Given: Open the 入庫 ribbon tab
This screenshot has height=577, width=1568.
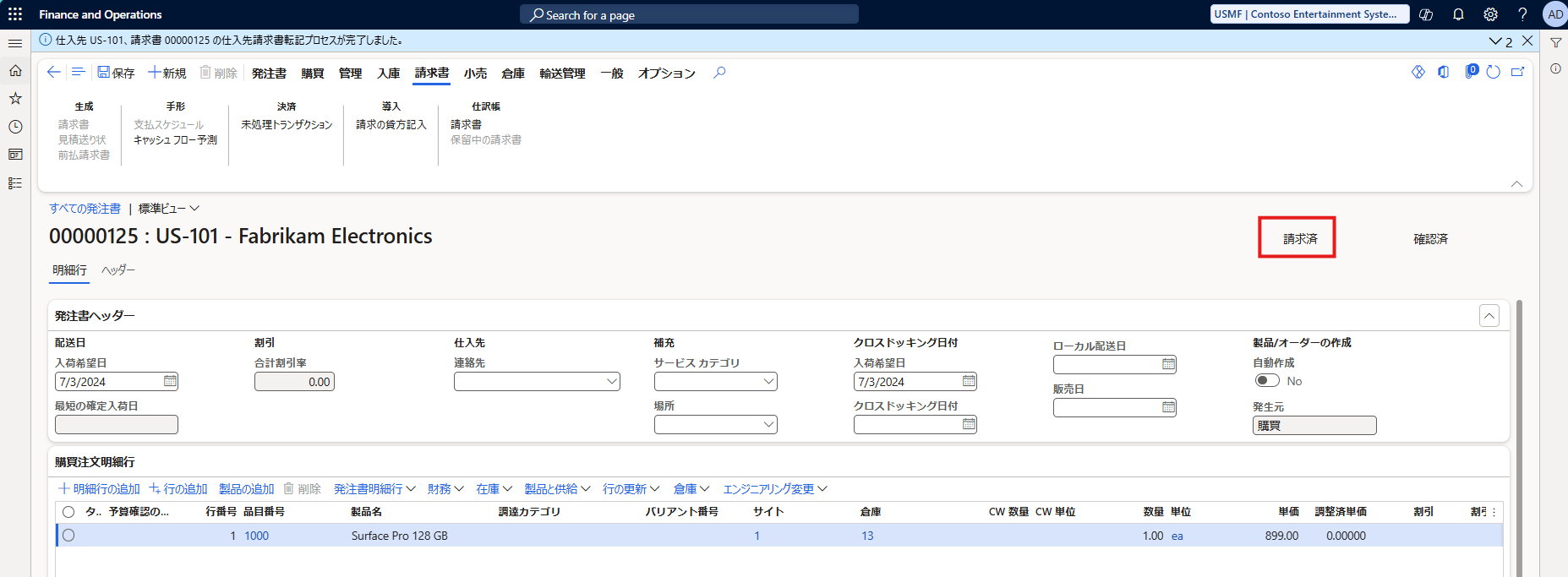Looking at the screenshot, I should 388,73.
